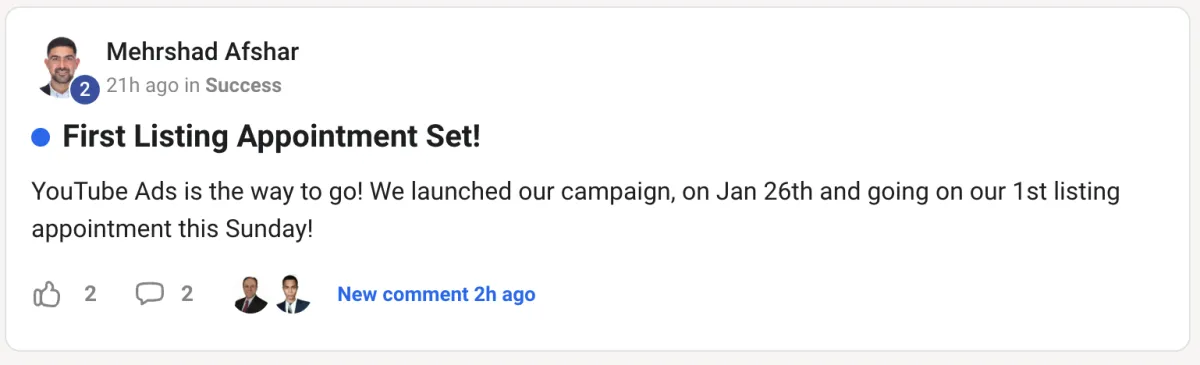Click the like count number 2

[90, 294]
